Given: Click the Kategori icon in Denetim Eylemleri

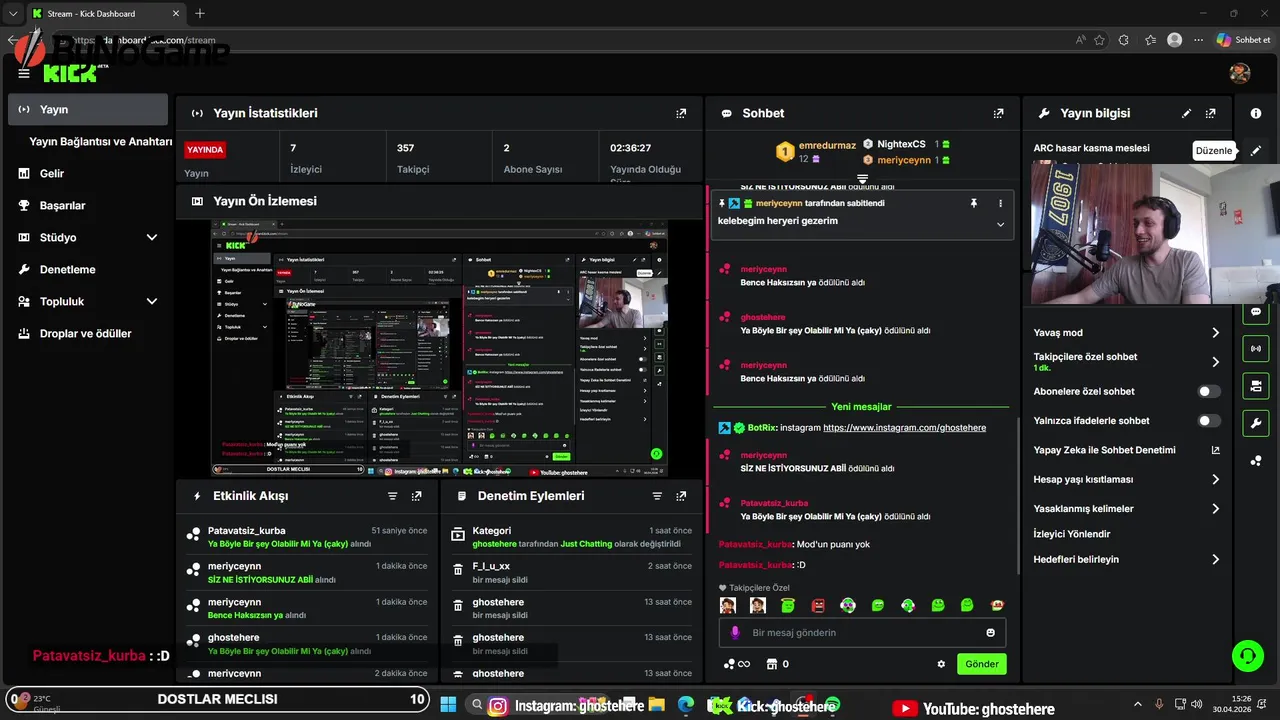Looking at the screenshot, I should 458,535.
